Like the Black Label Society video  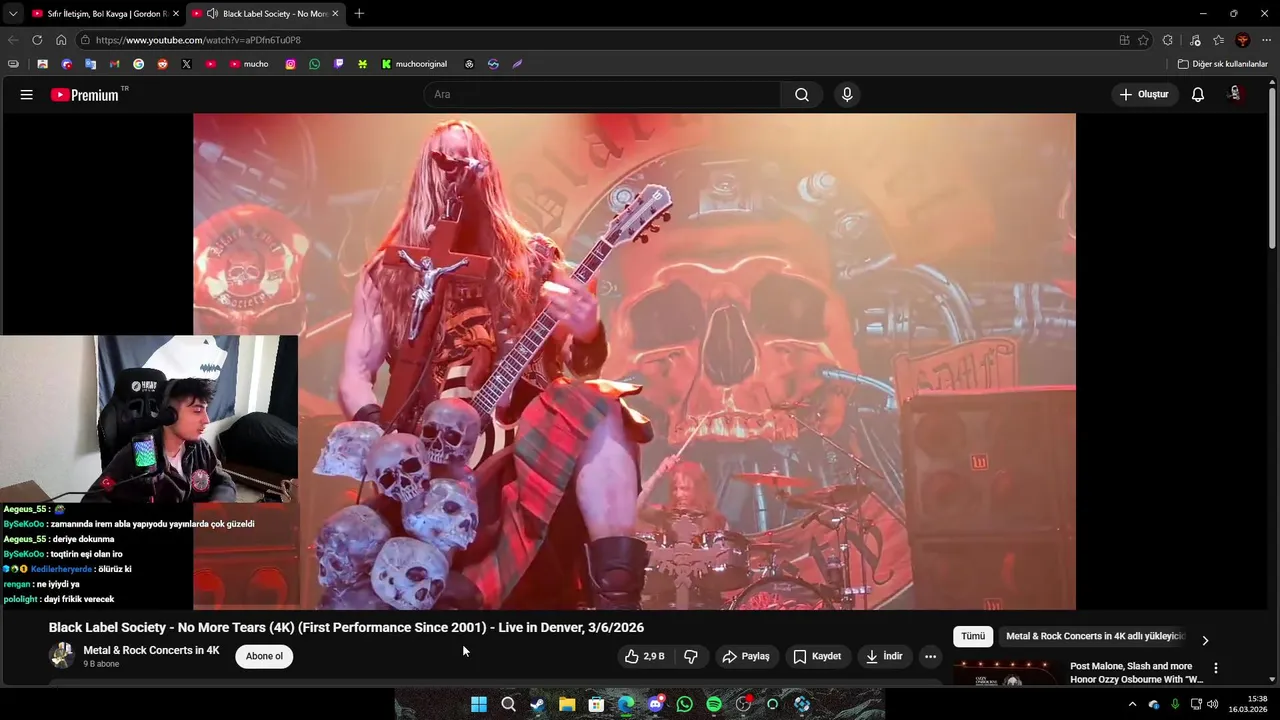(x=644, y=656)
